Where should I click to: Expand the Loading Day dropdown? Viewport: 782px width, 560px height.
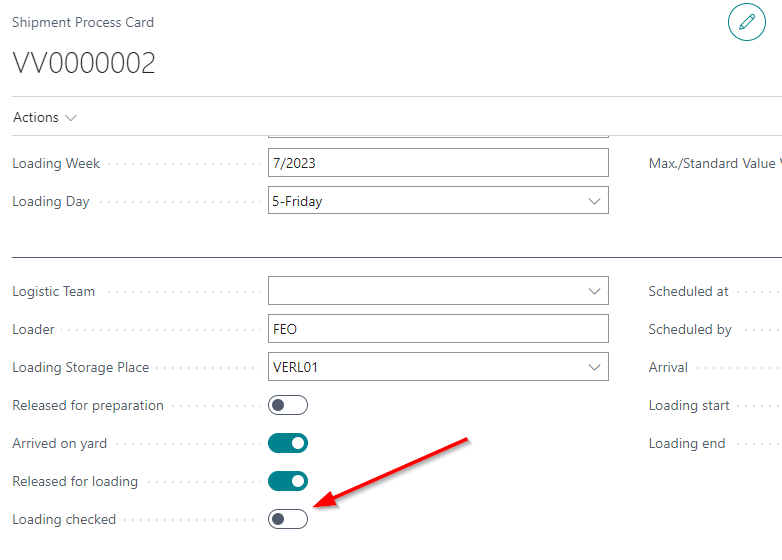pos(595,201)
